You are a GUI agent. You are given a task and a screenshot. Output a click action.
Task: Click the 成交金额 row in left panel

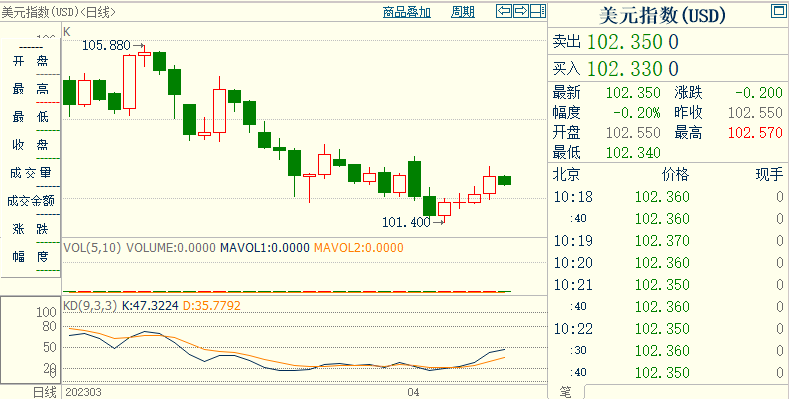click(x=31, y=201)
